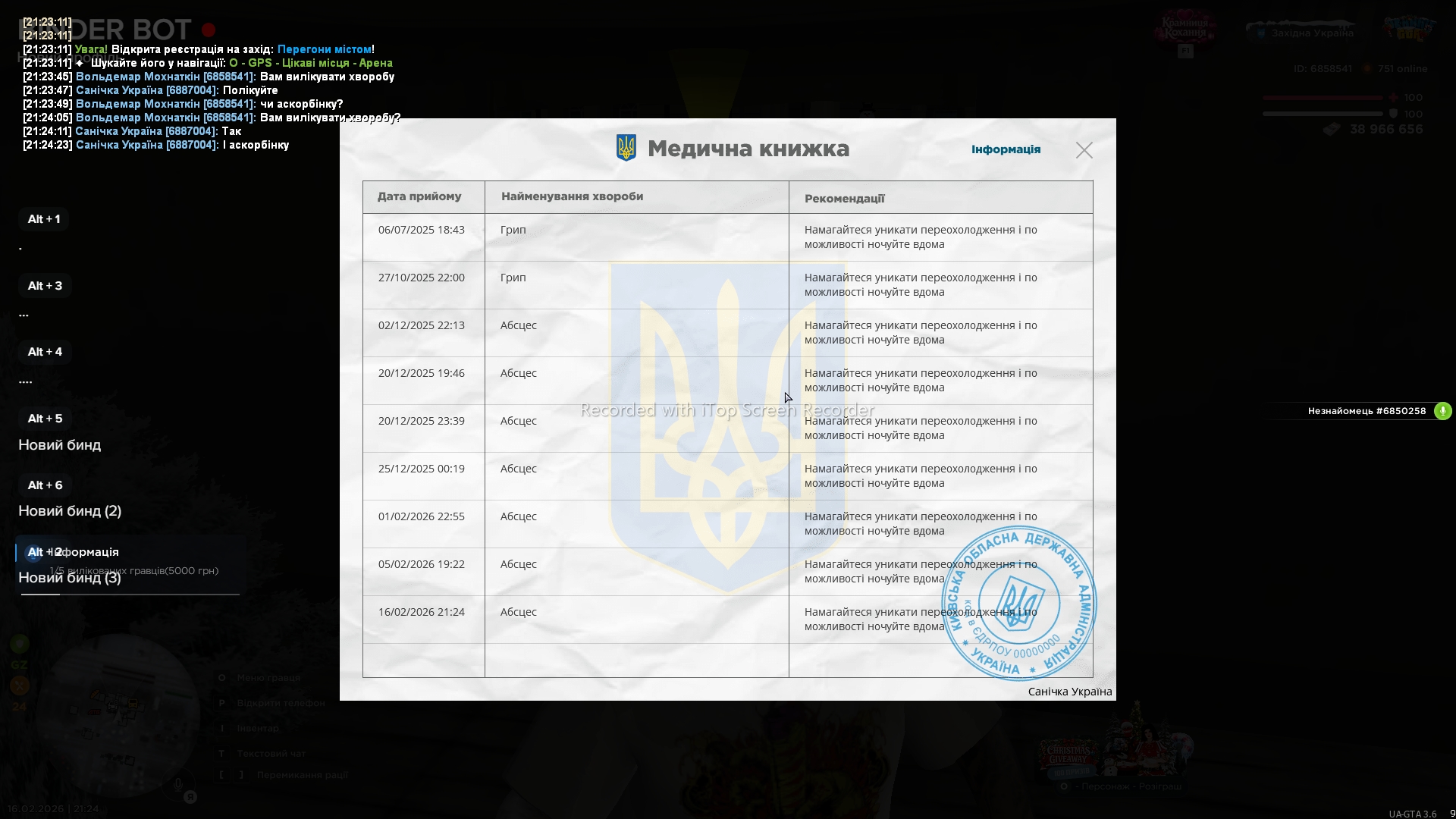Click the green microphone icon by Незнайомець

coord(1442,411)
